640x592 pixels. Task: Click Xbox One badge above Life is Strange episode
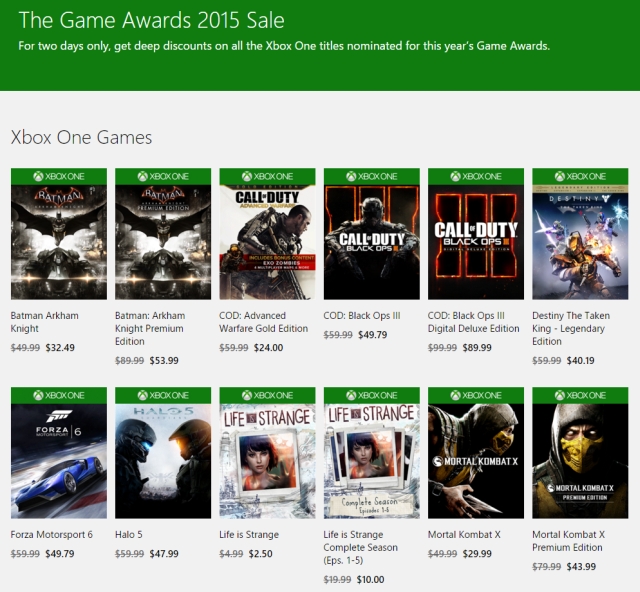[267, 395]
